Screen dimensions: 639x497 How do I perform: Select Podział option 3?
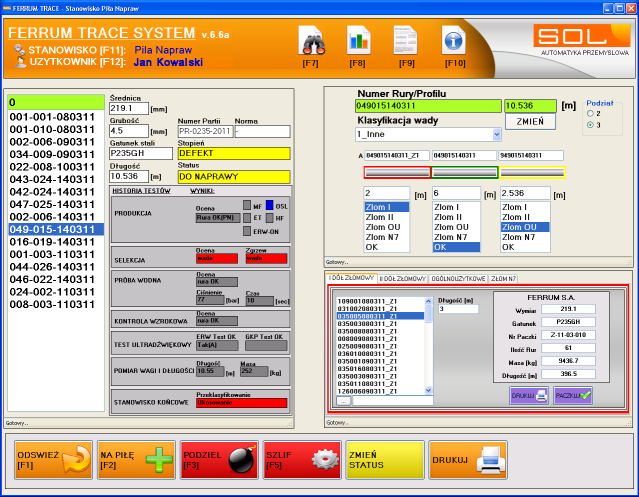(x=590, y=125)
